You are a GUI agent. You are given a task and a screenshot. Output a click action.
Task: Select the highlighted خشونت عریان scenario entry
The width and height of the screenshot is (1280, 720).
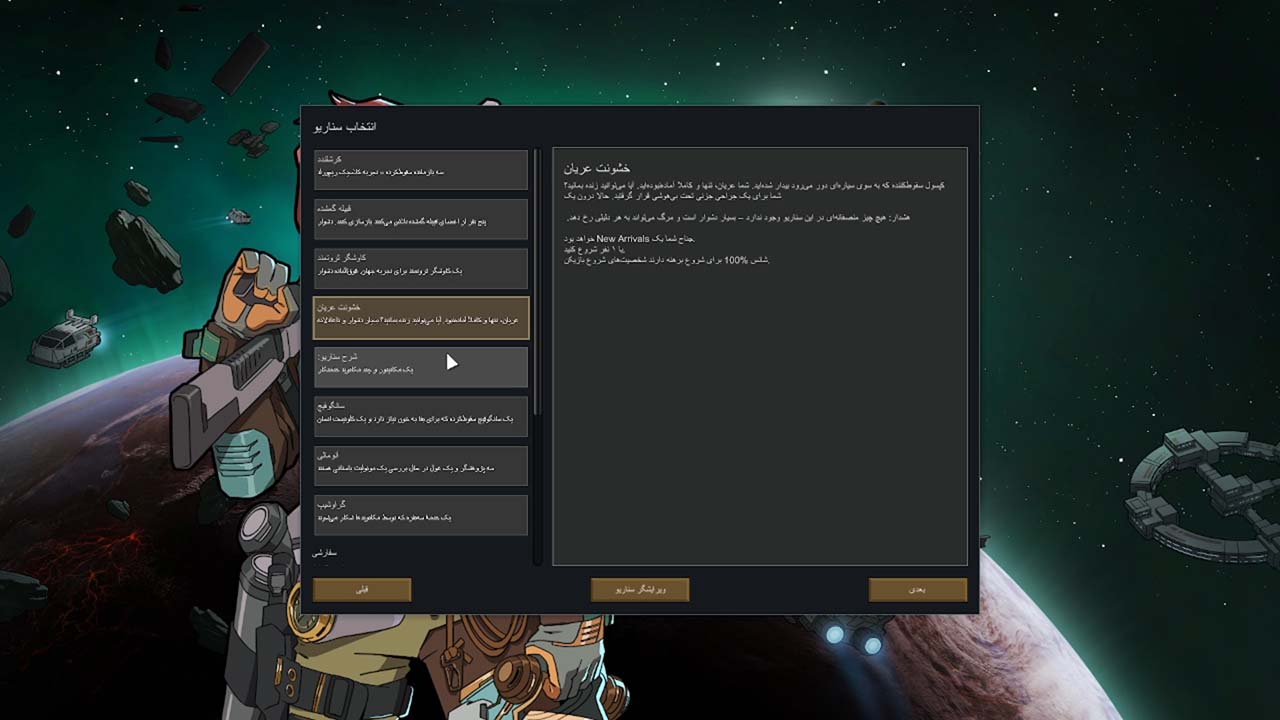click(420, 317)
